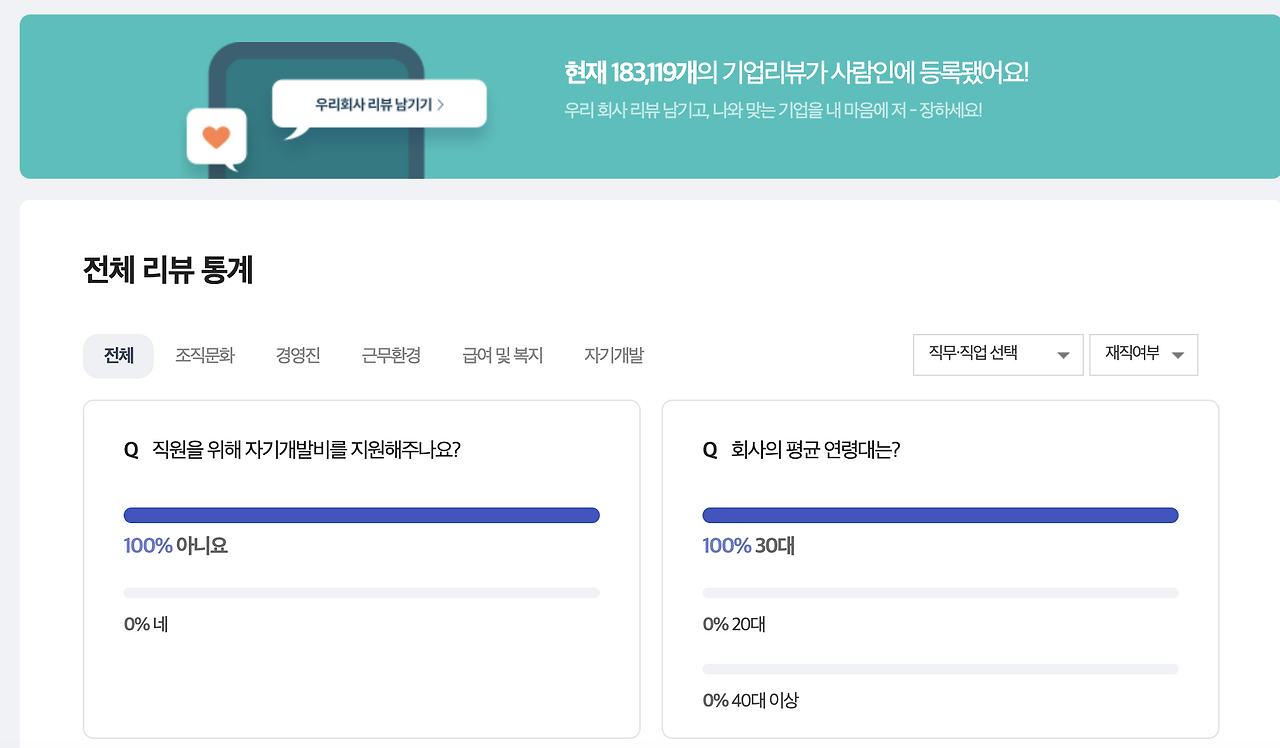Click the Q icon beside 자기개발비 question
The width and height of the screenshot is (1280, 748).
click(x=131, y=450)
